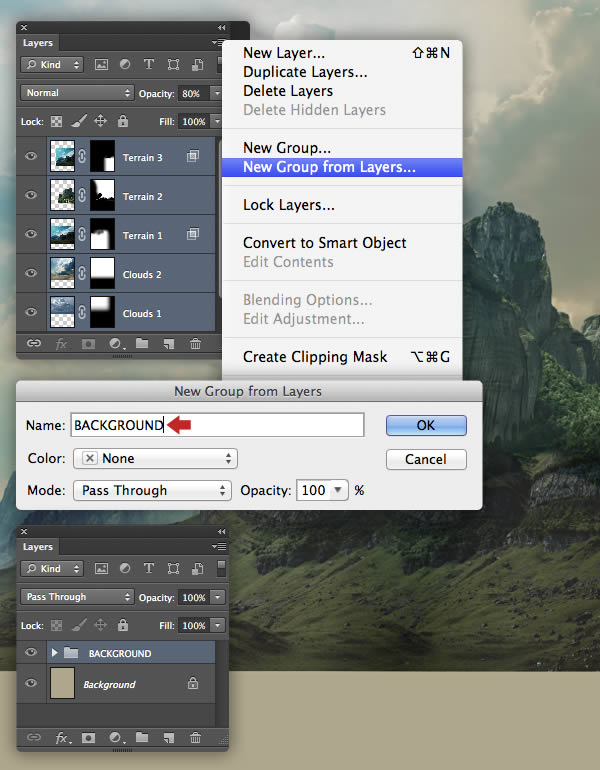Click Cancel in New Group dialog

[x=426, y=459]
